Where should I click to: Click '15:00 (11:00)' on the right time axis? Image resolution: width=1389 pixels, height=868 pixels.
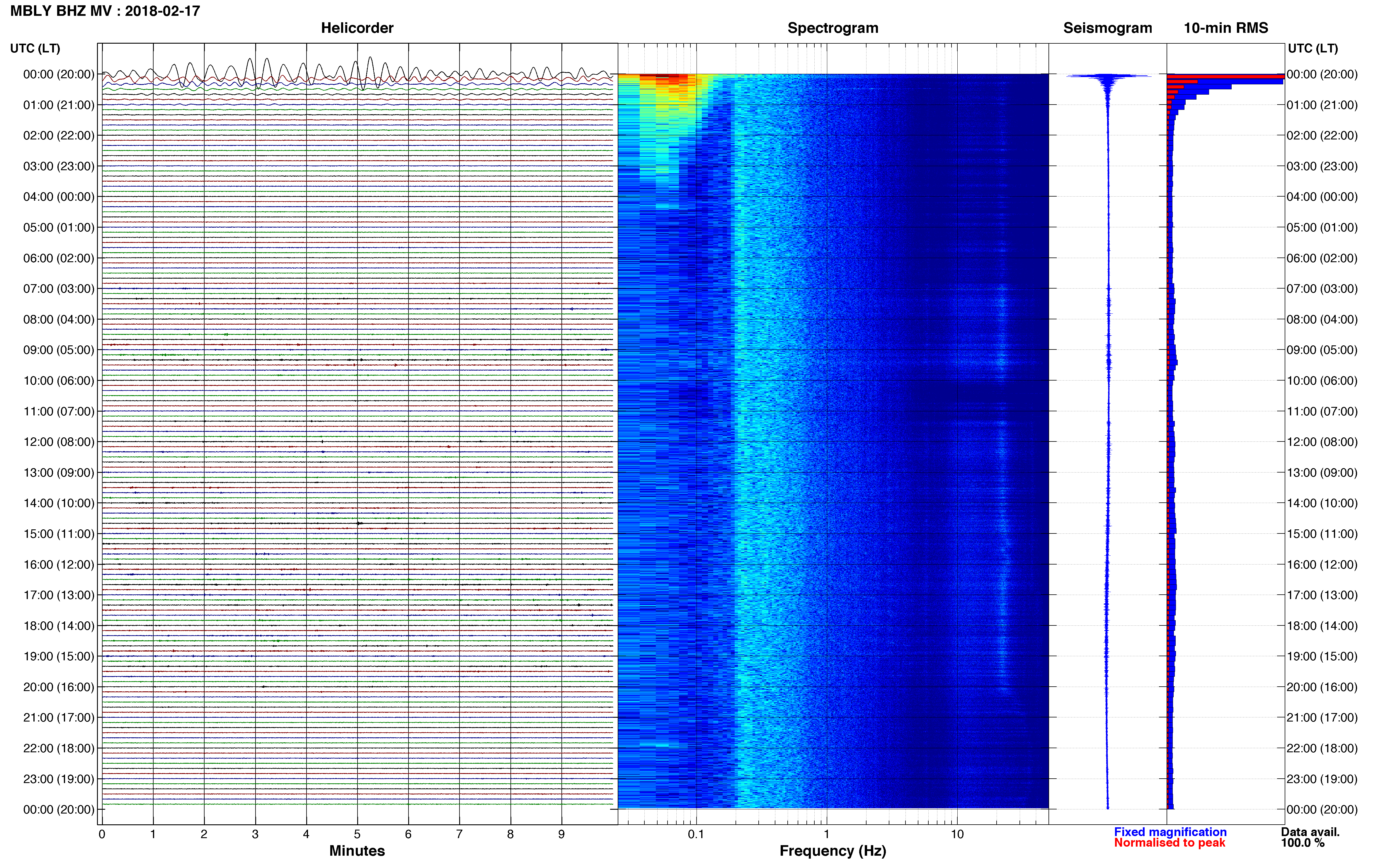(1322, 534)
